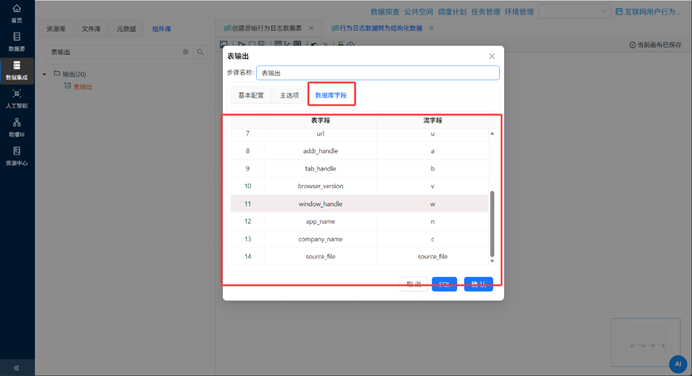692x376 pixels.
Task: Open 人工智能 in the left sidebar
Action: (x=17, y=99)
